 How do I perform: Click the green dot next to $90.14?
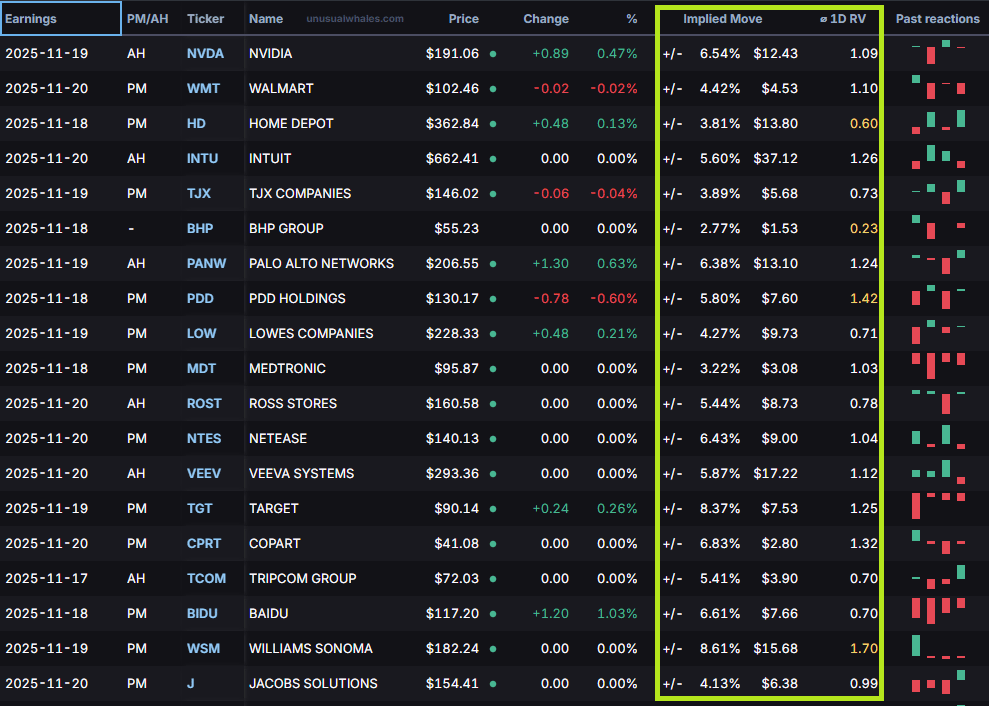tap(493, 509)
